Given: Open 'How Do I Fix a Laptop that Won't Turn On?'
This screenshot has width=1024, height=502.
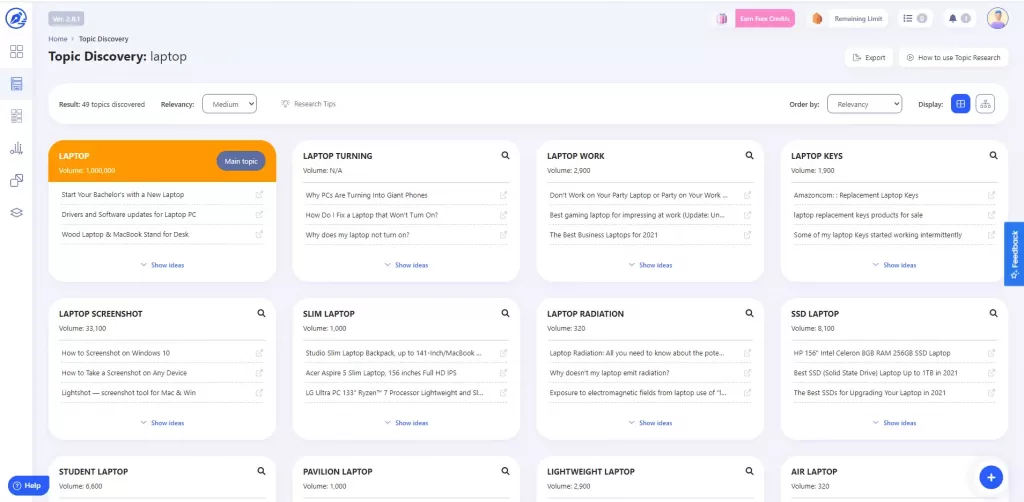Looking at the screenshot, I should [x=372, y=215].
